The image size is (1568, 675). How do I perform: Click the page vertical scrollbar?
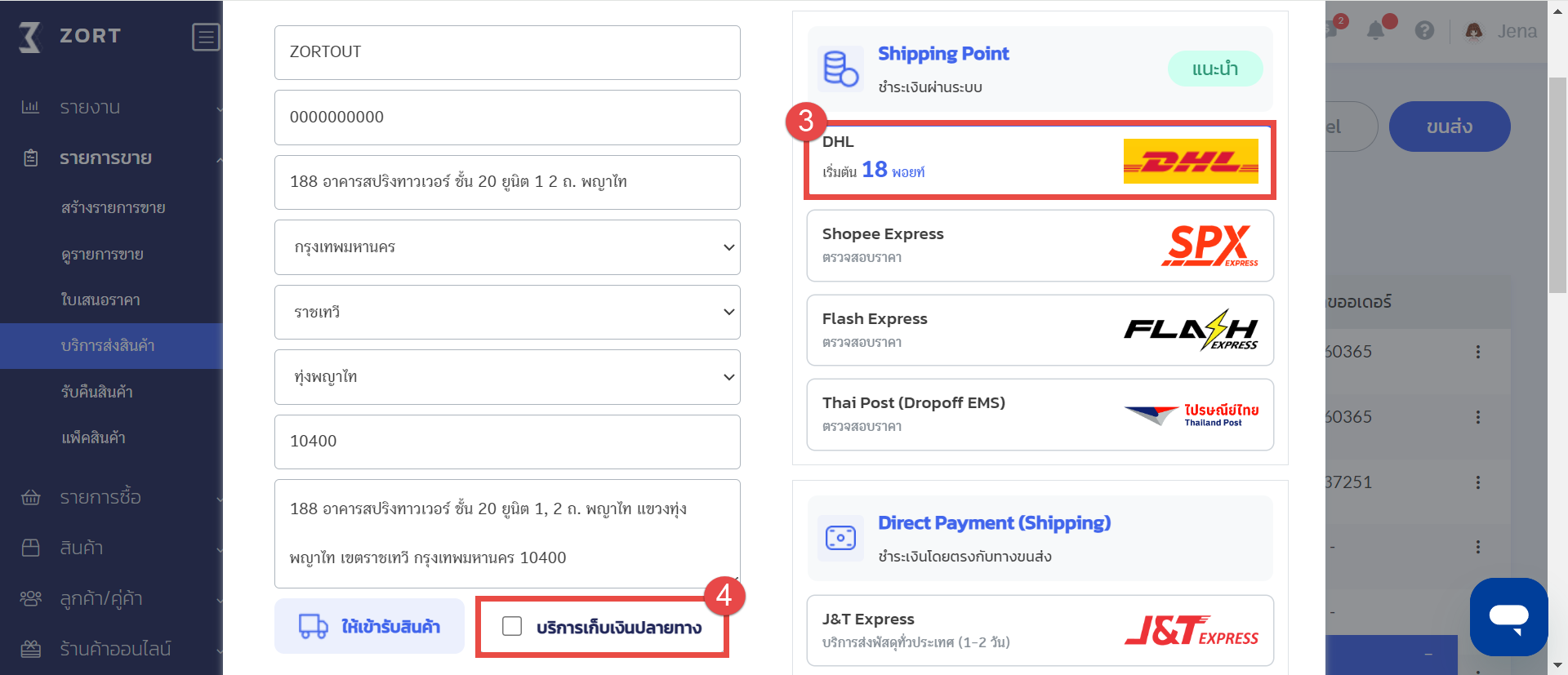[1557, 188]
